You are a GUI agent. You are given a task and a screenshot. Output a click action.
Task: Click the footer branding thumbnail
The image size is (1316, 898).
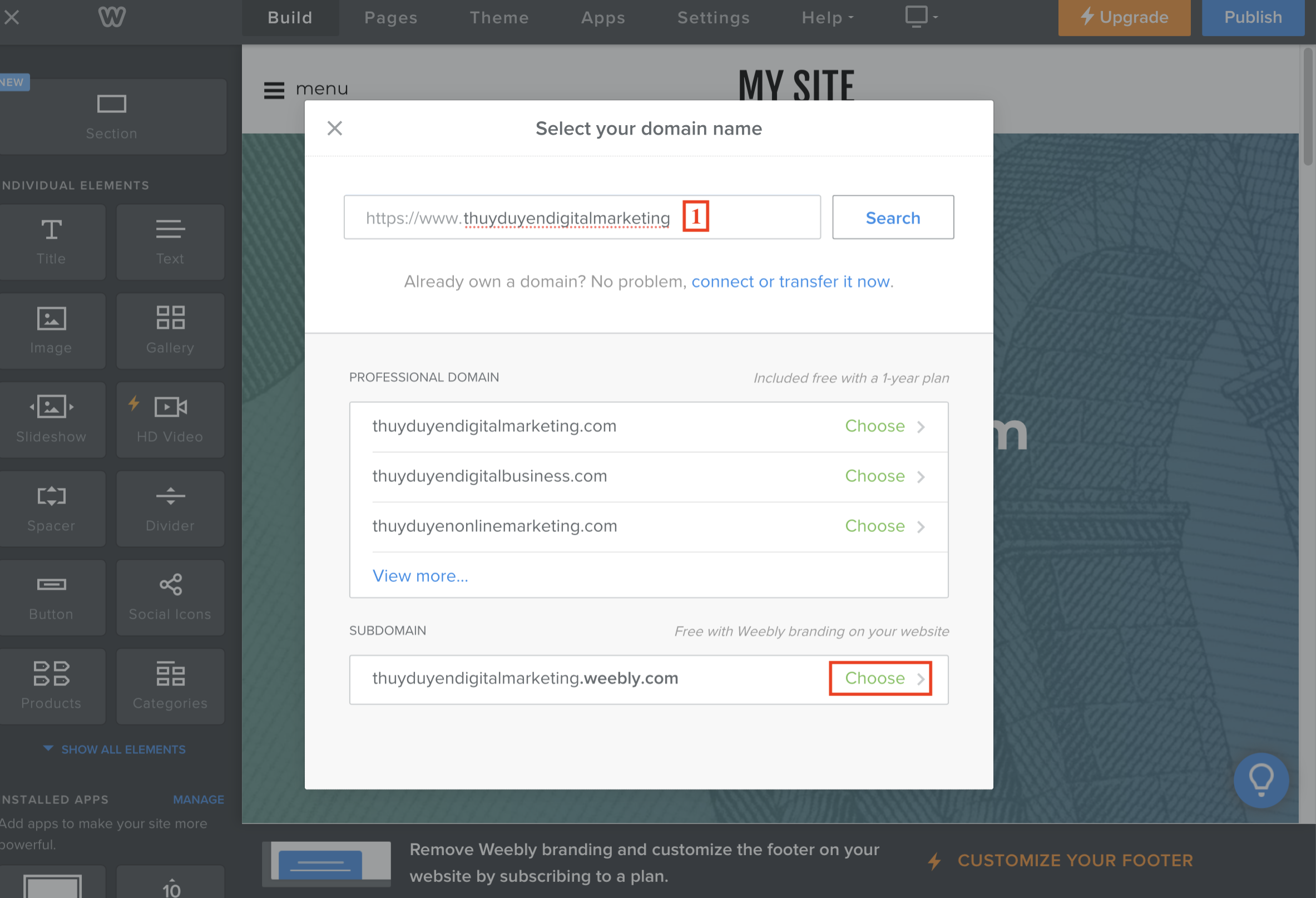tap(326, 864)
